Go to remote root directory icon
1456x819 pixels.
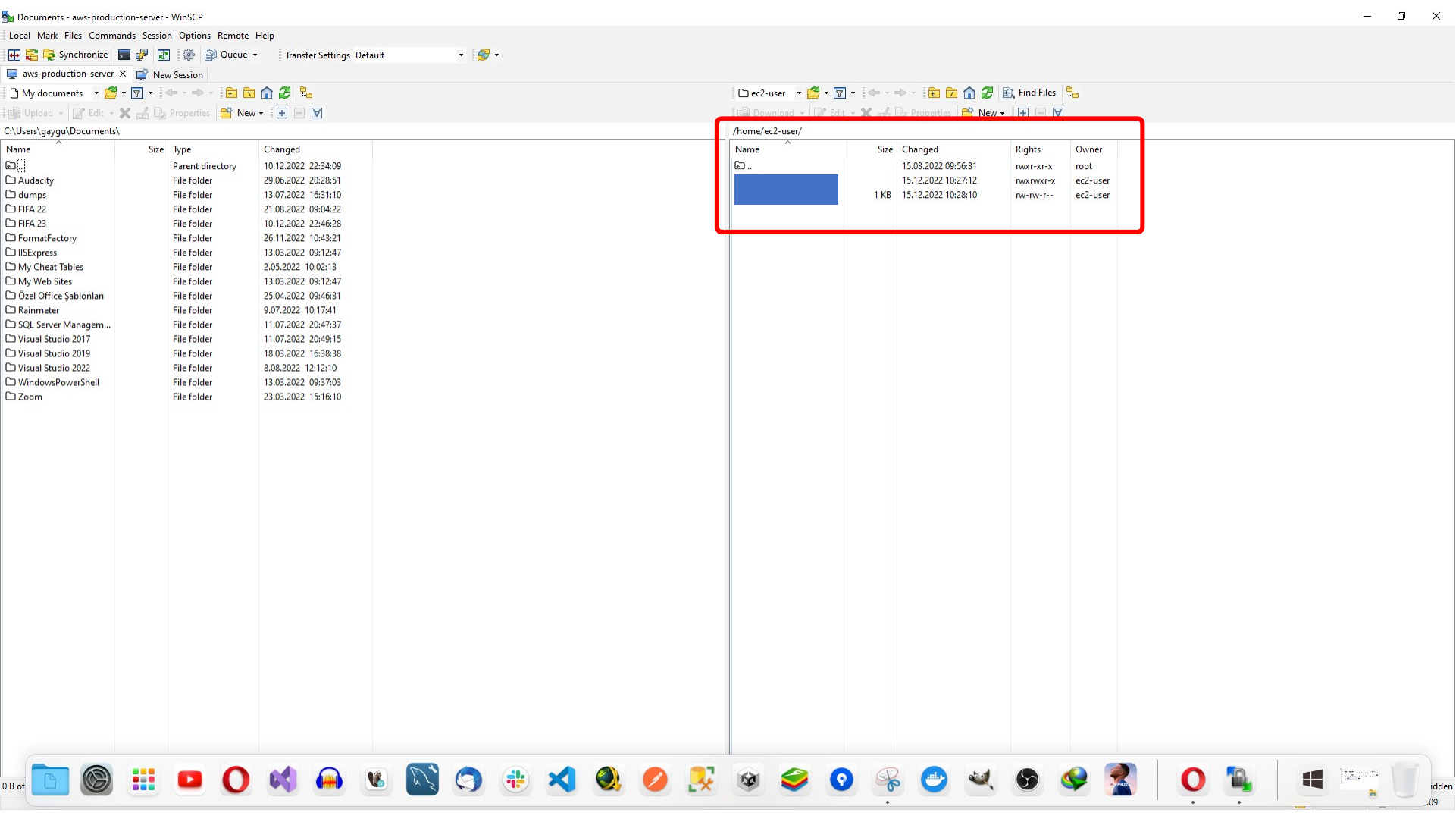(x=951, y=93)
